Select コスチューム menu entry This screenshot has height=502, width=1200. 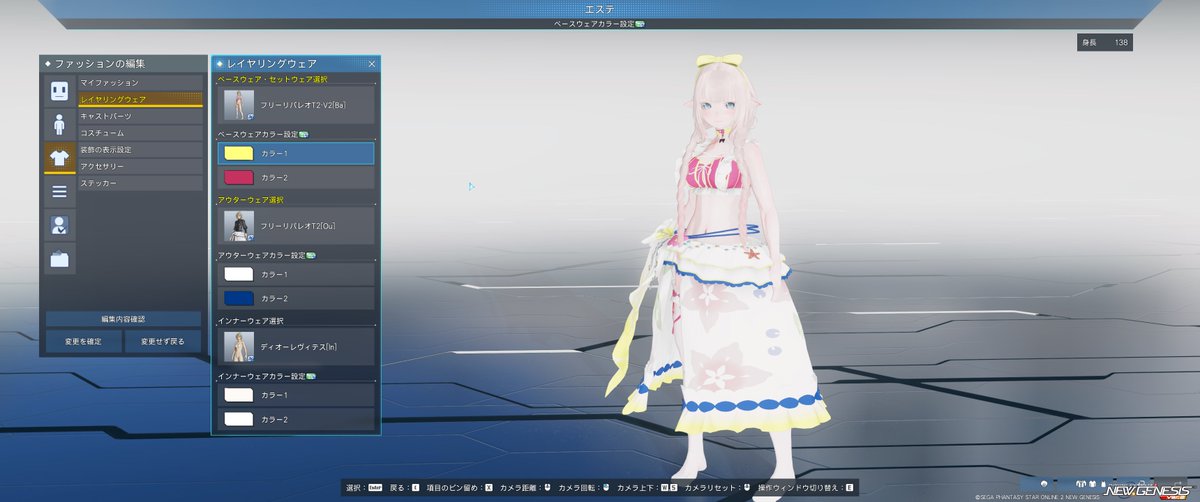point(141,132)
